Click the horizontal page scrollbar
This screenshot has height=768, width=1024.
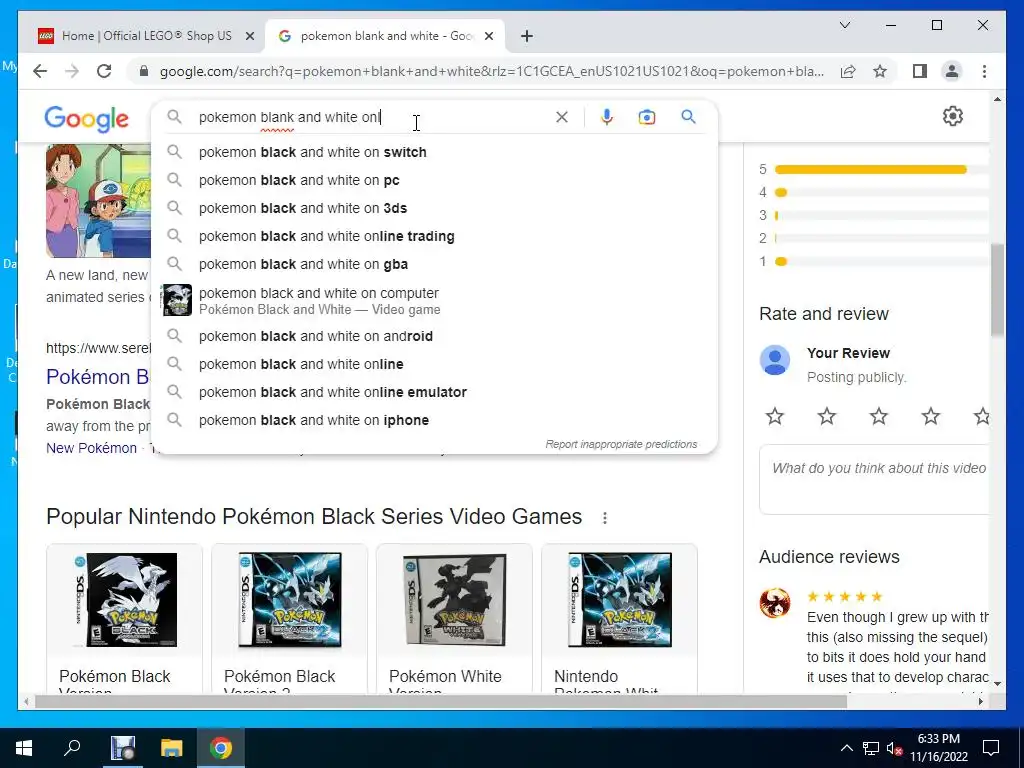coord(441,701)
